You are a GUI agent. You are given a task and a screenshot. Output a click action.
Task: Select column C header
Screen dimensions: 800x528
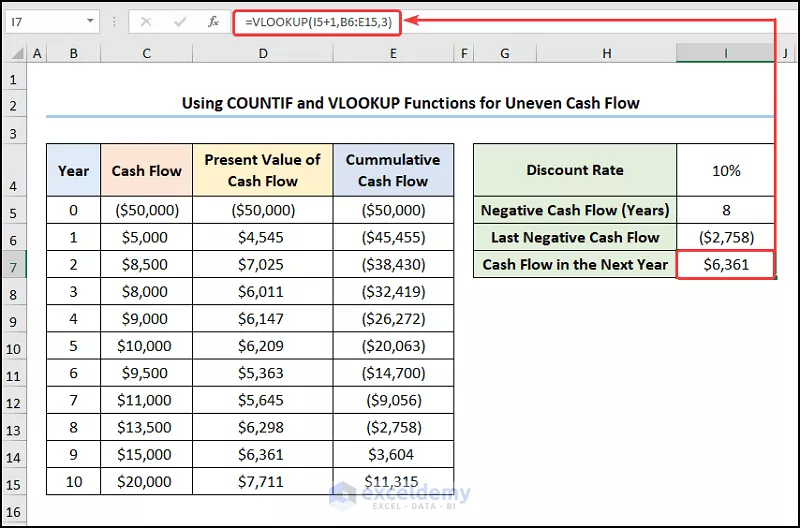146,53
